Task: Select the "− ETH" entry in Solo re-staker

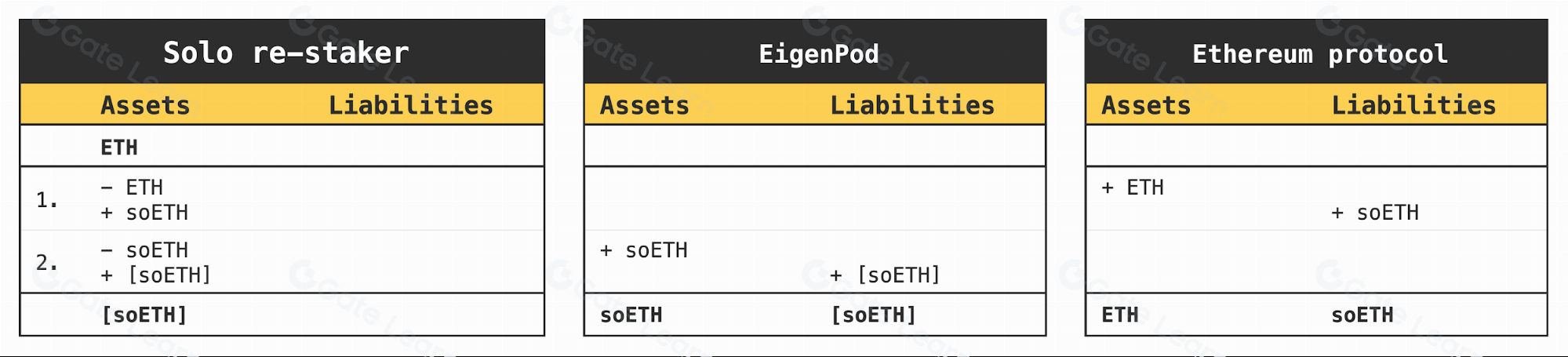Action: tap(132, 188)
